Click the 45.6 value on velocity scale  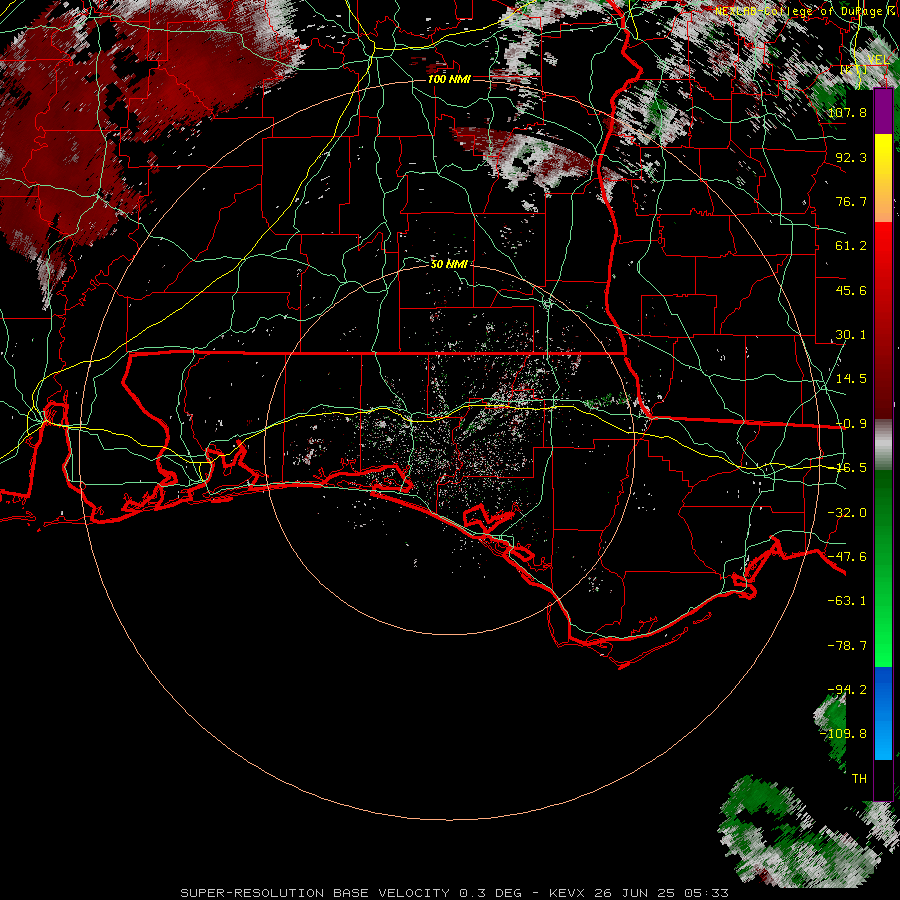(x=851, y=290)
